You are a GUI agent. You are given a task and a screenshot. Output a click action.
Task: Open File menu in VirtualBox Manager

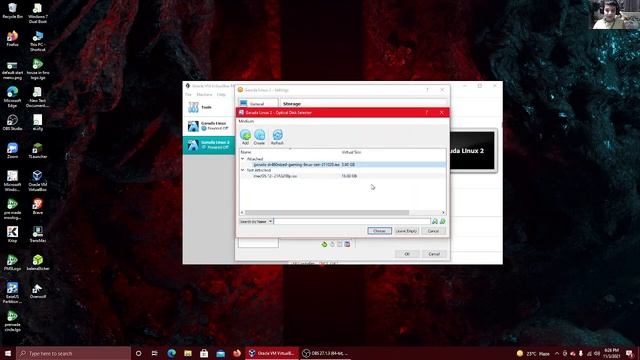click(x=188, y=95)
